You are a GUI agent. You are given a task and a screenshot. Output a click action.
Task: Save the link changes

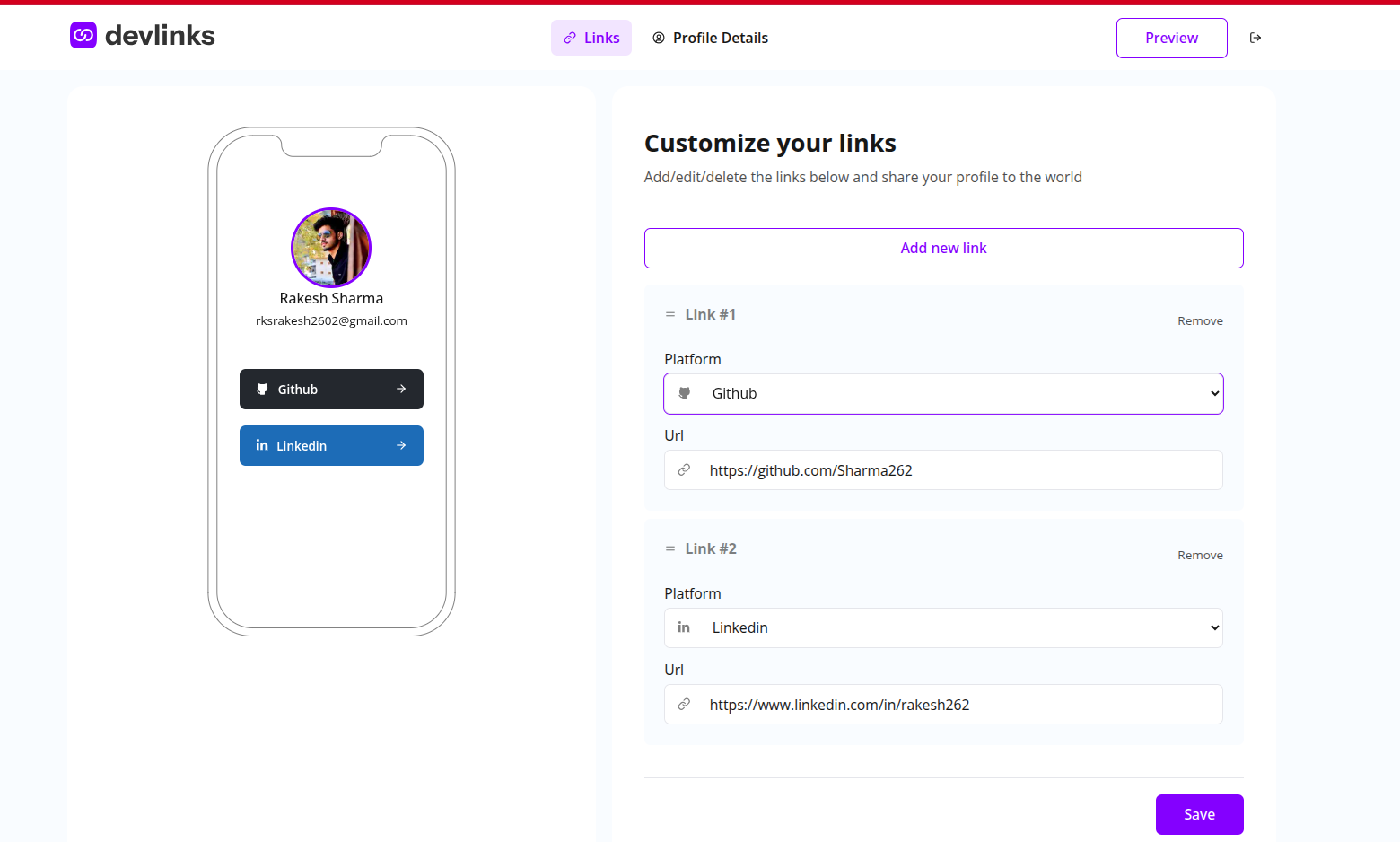[x=1199, y=814]
